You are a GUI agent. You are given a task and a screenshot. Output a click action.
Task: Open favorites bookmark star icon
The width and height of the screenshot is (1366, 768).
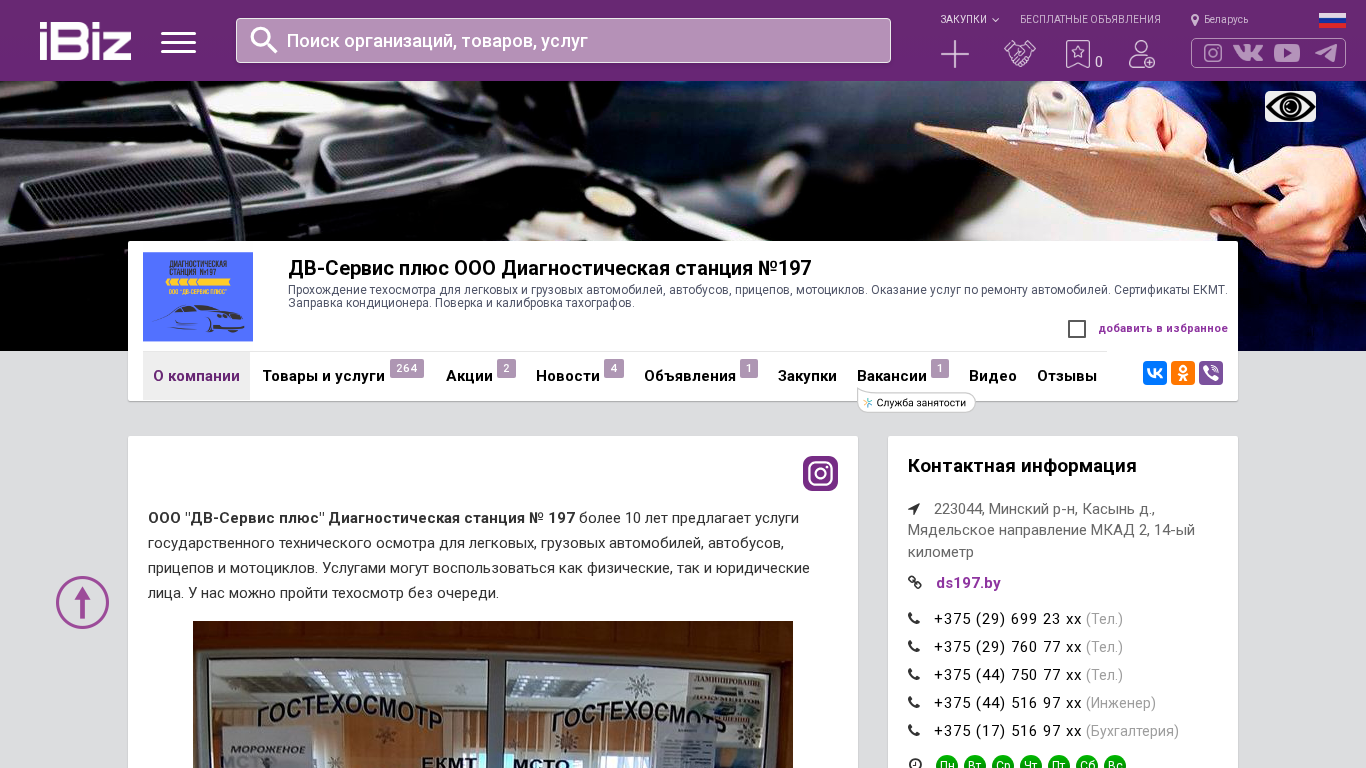click(1077, 54)
